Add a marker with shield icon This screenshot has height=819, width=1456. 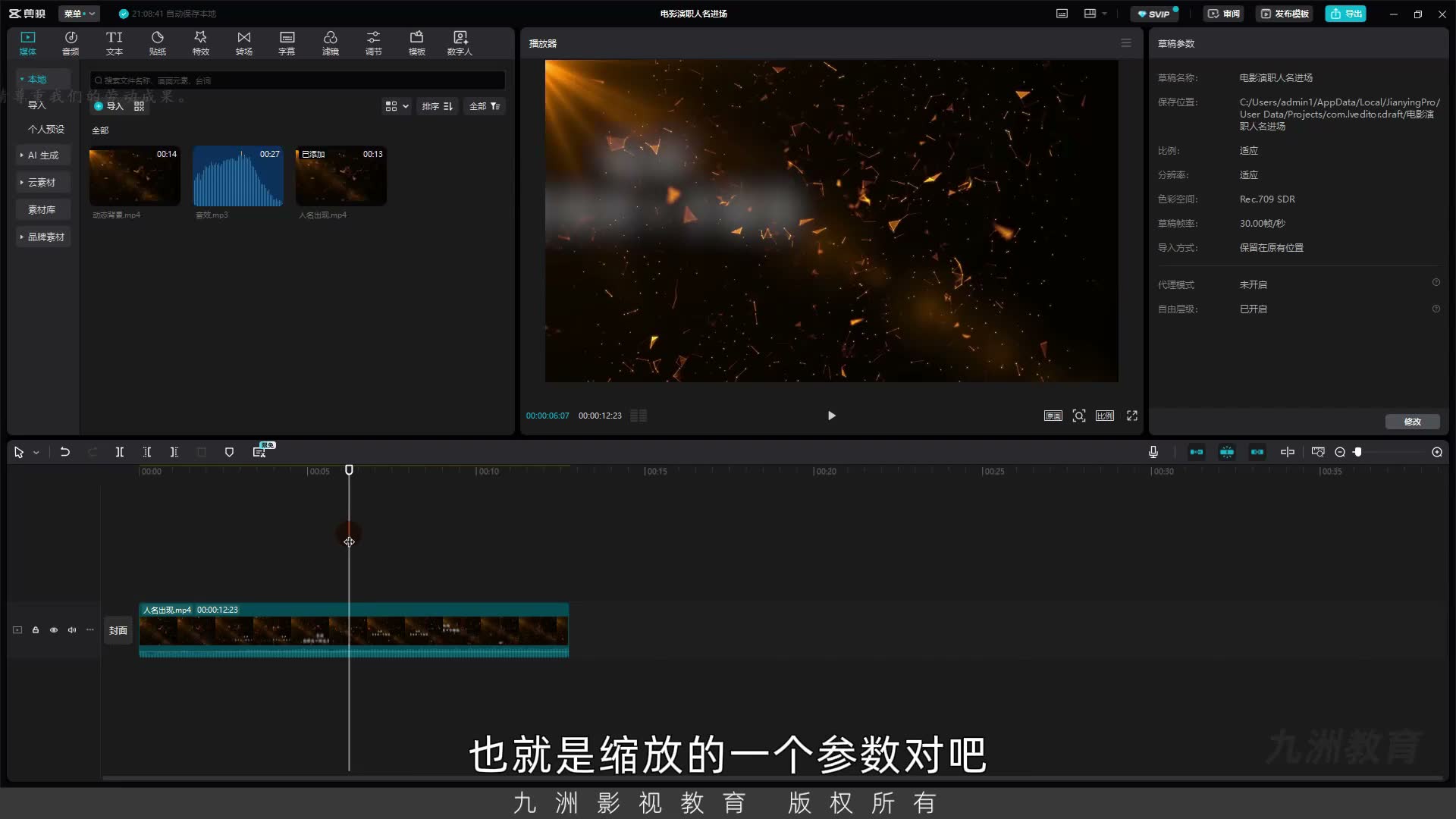[229, 452]
